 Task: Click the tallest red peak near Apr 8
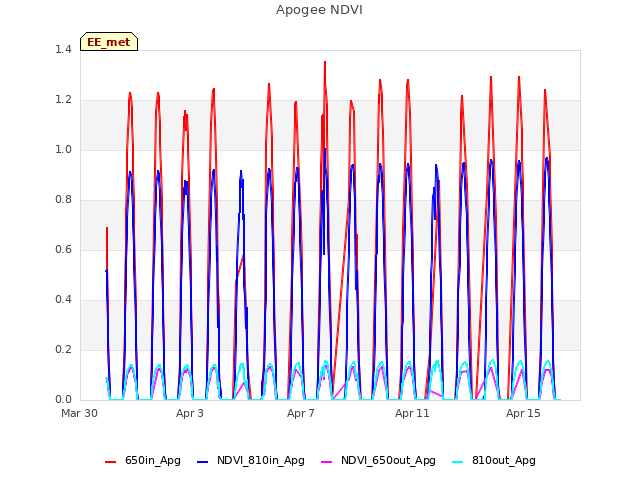(x=325, y=62)
